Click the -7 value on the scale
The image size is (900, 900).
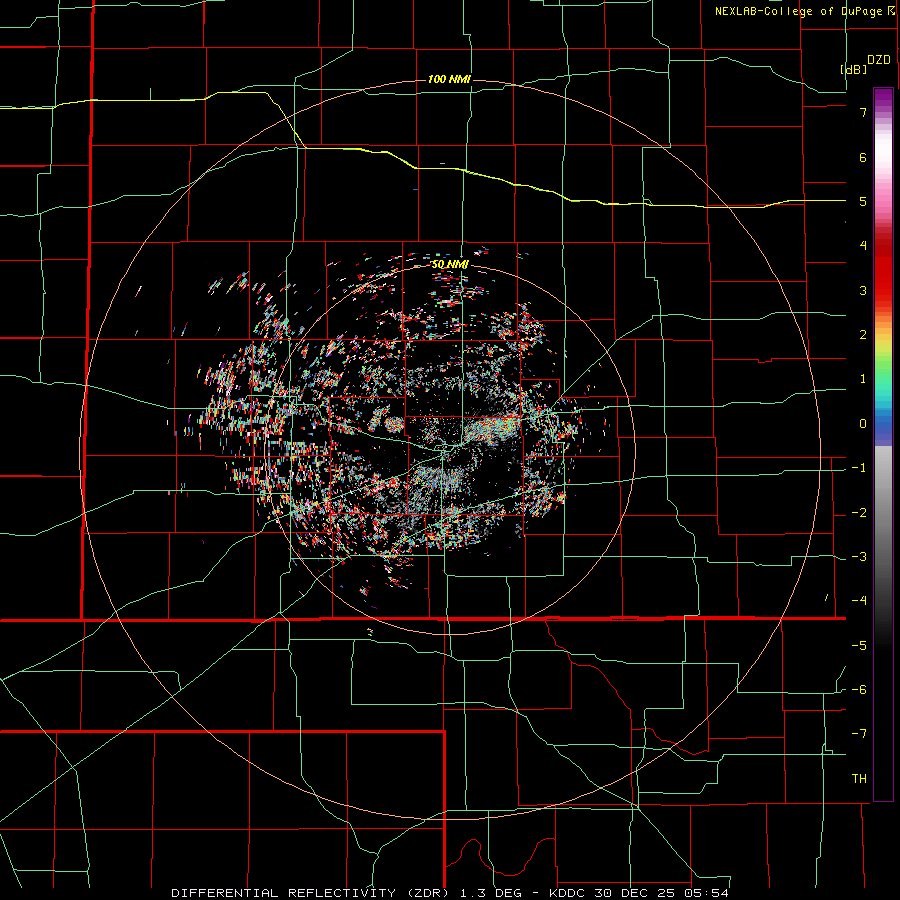859,734
